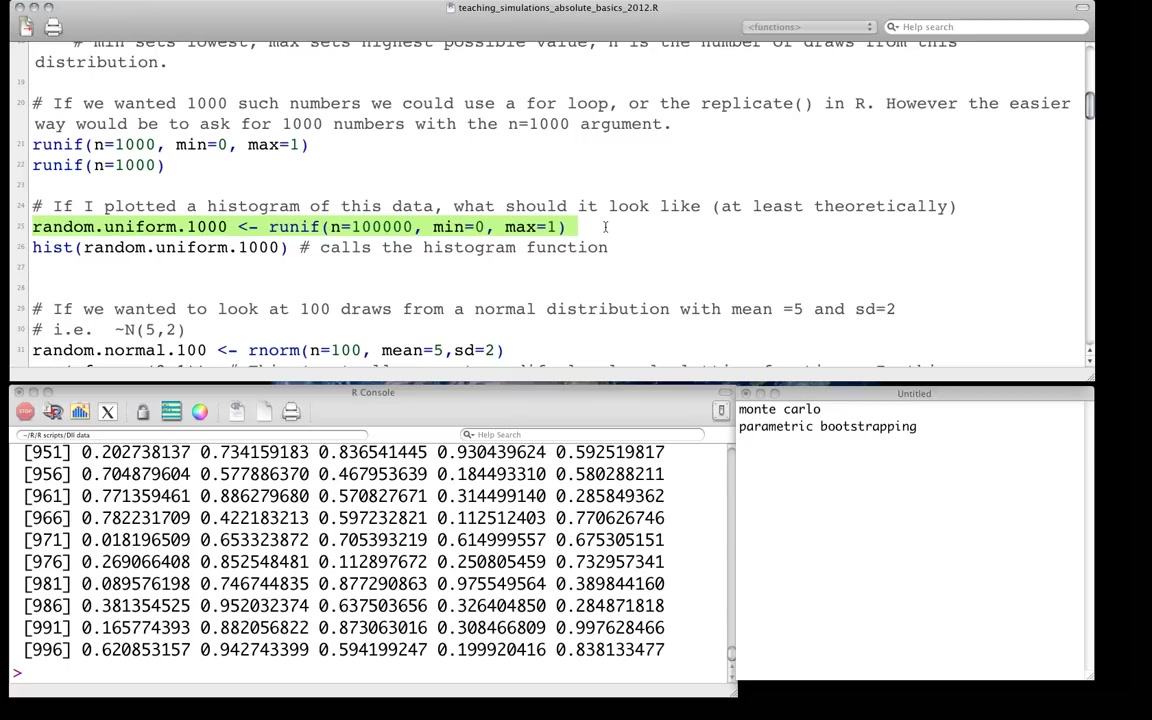Click the quit power icon in R Console
The width and height of the screenshot is (1152, 720).
(721, 411)
